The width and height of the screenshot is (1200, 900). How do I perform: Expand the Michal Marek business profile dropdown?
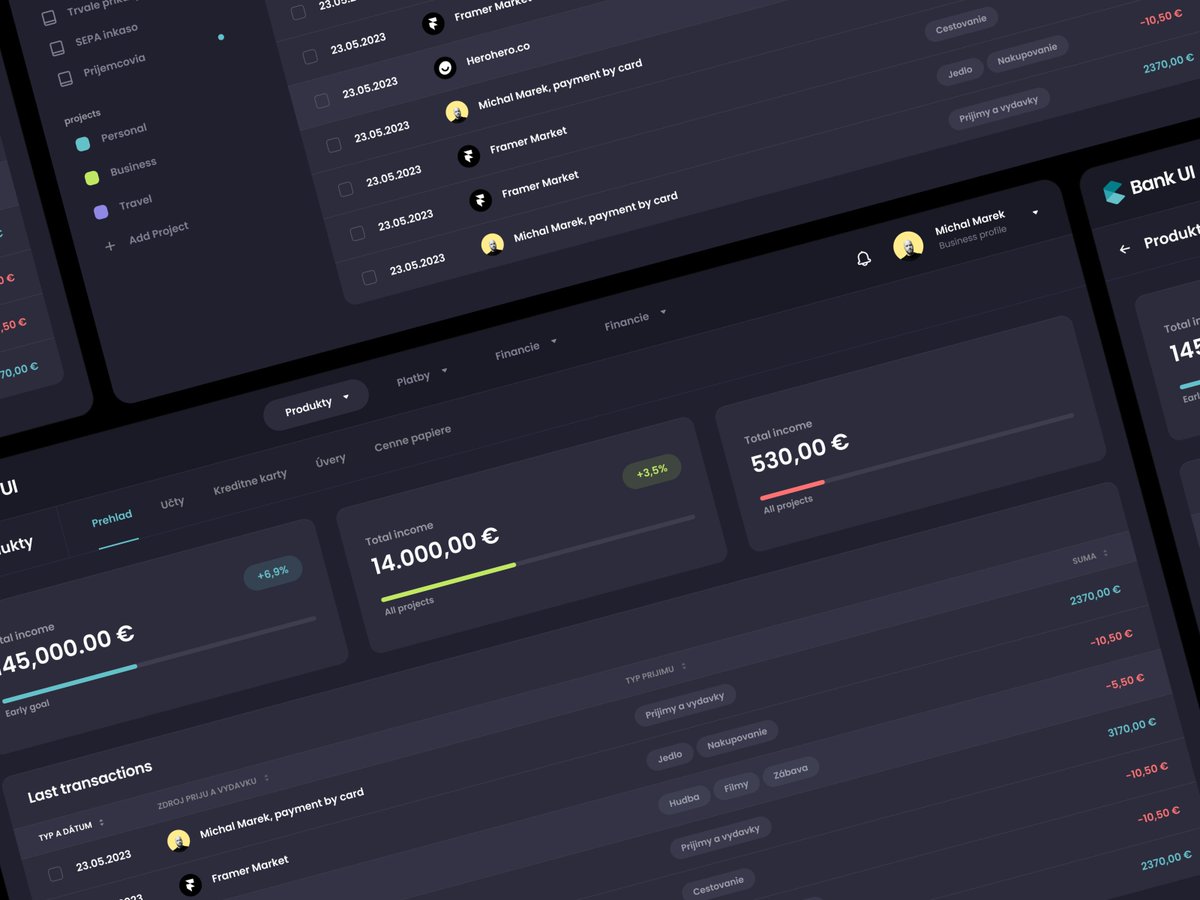click(1035, 214)
